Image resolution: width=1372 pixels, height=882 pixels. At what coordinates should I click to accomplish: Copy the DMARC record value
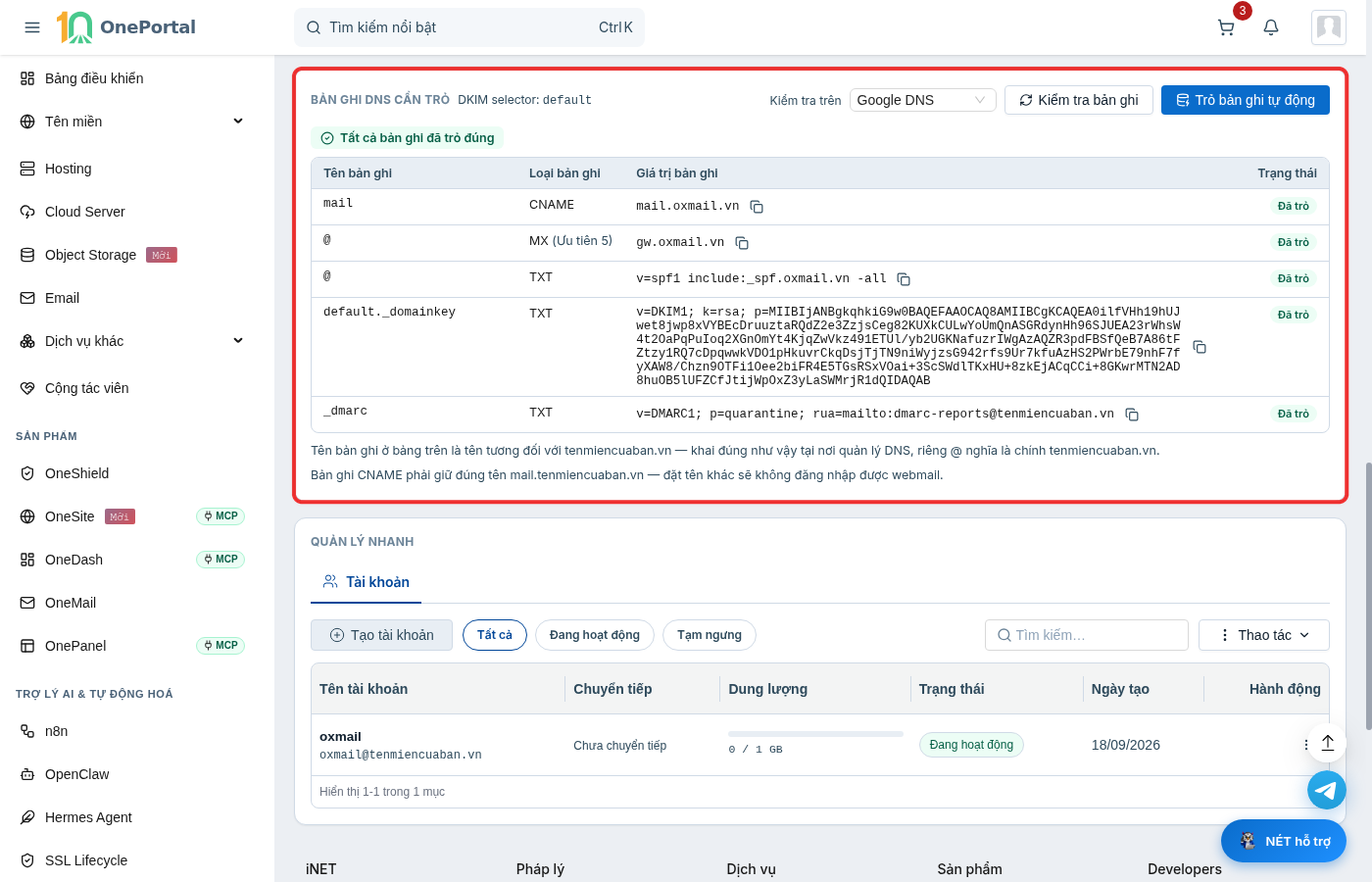tap(1132, 415)
